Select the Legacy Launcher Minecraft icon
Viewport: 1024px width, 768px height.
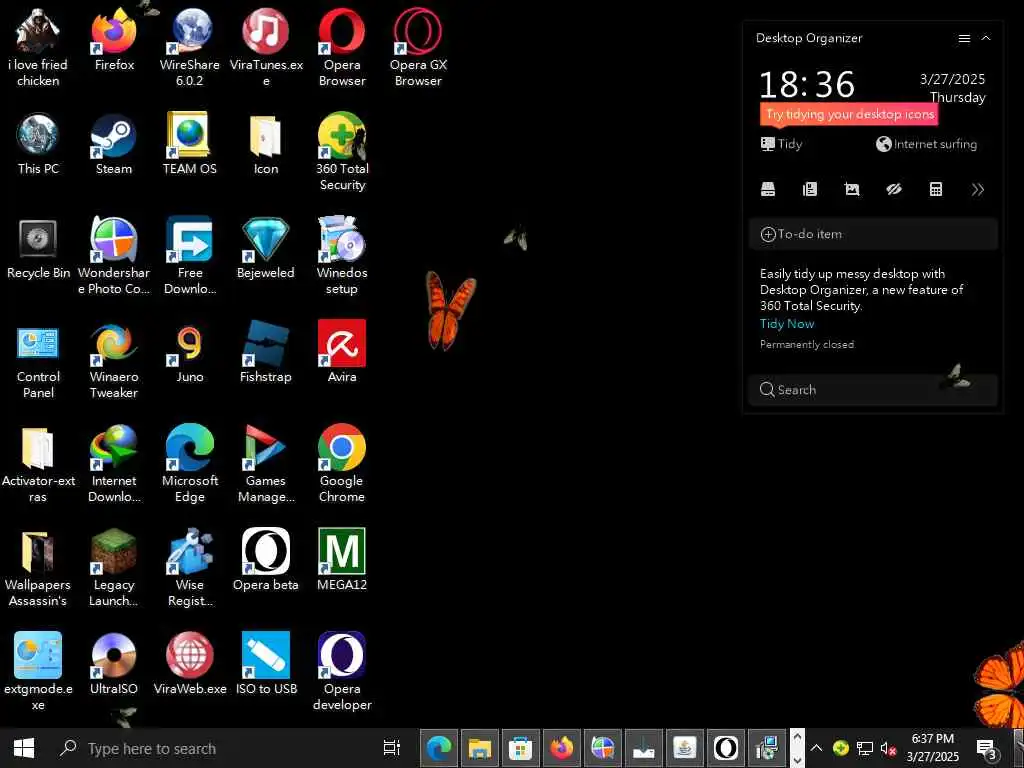coord(114,568)
